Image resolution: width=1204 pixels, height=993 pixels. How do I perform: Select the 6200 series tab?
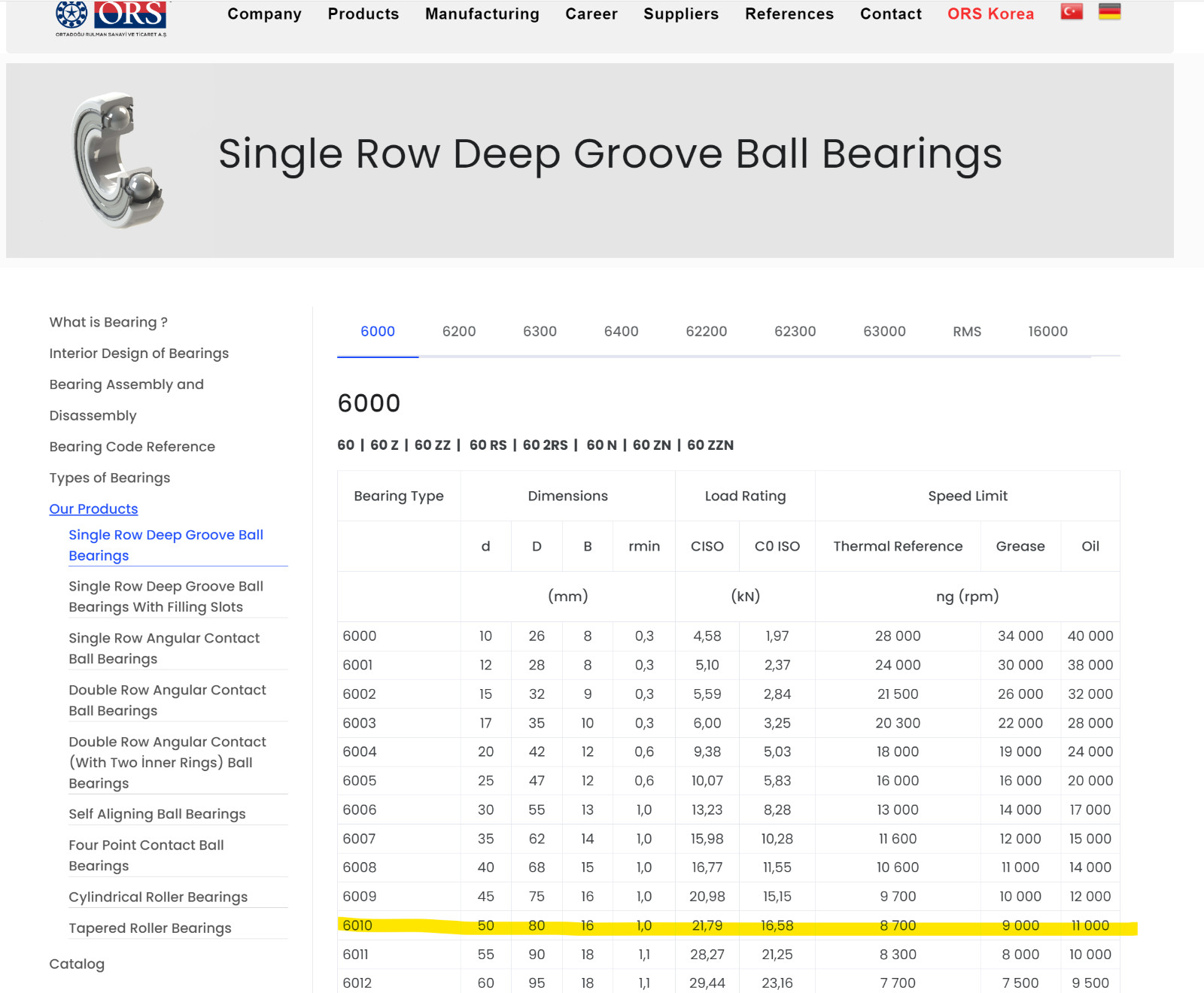(x=459, y=332)
